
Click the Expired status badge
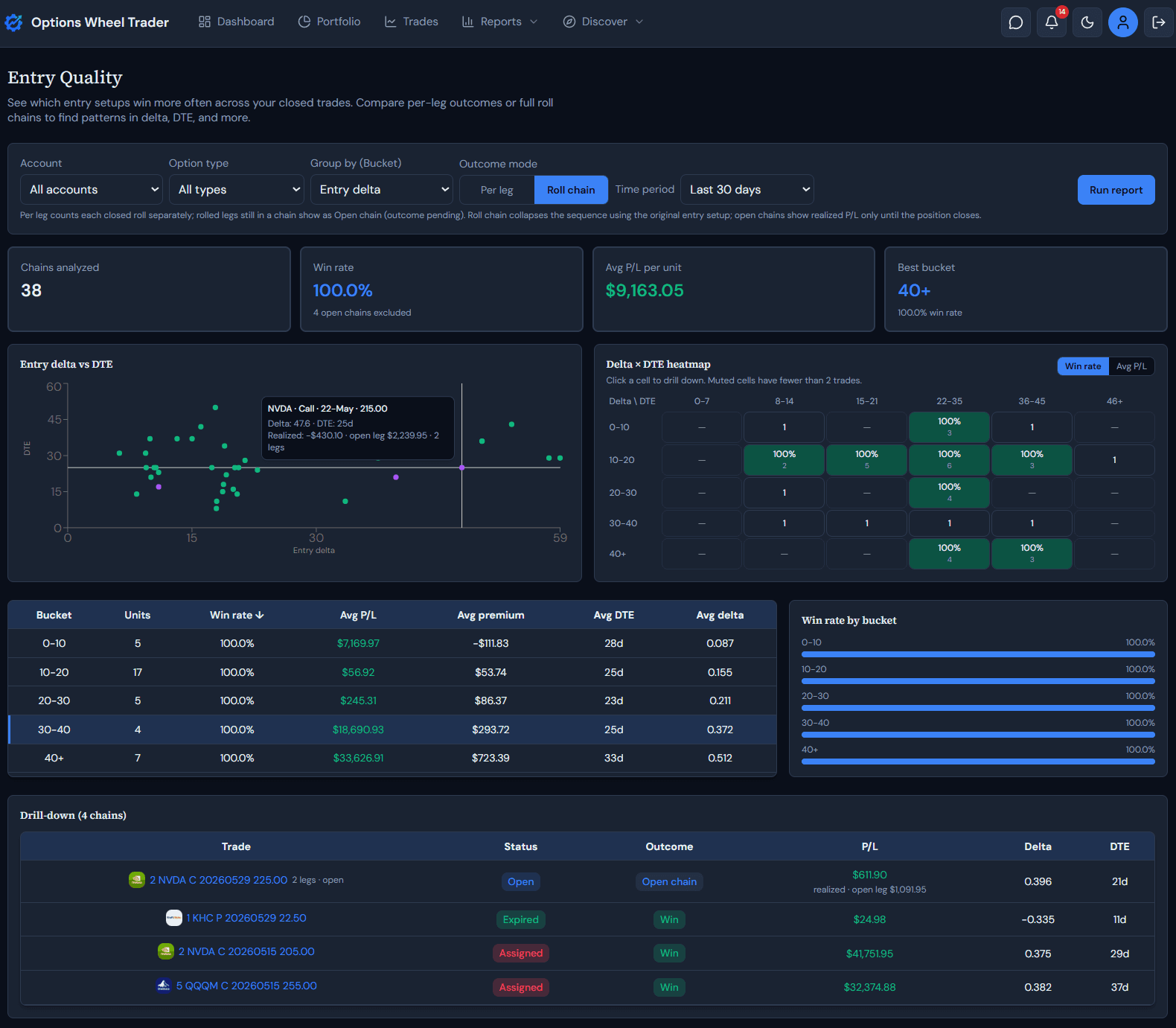click(x=521, y=919)
